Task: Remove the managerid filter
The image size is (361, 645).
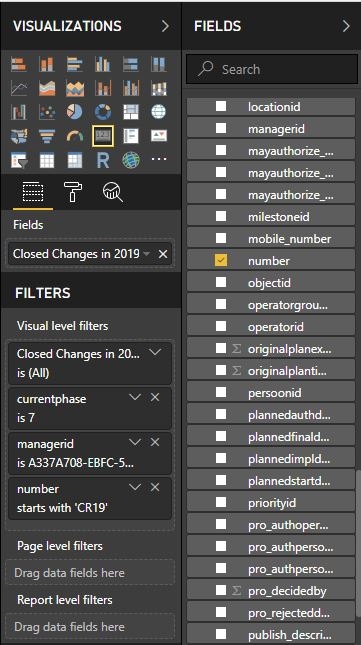Action: pyautogui.click(x=155, y=443)
